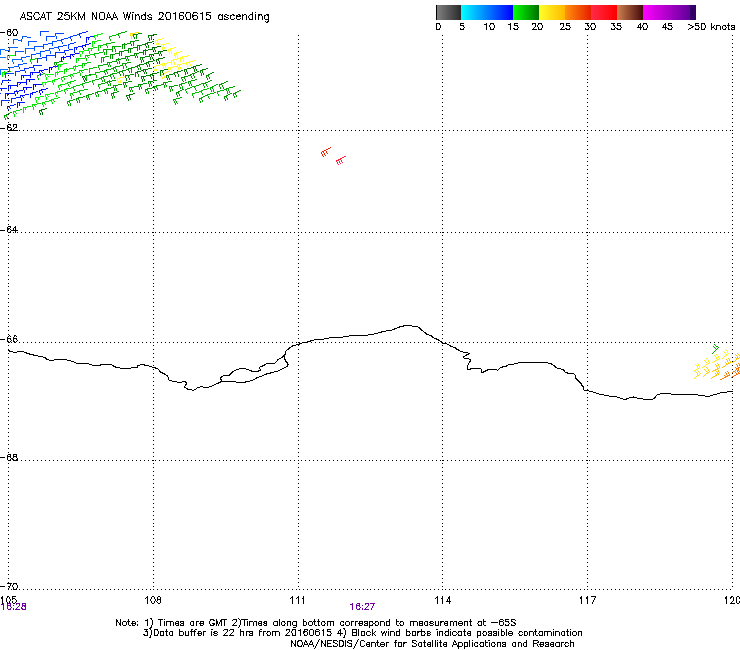Click the purple 16:27 time label
The width and height of the screenshot is (740, 650).
362,607
